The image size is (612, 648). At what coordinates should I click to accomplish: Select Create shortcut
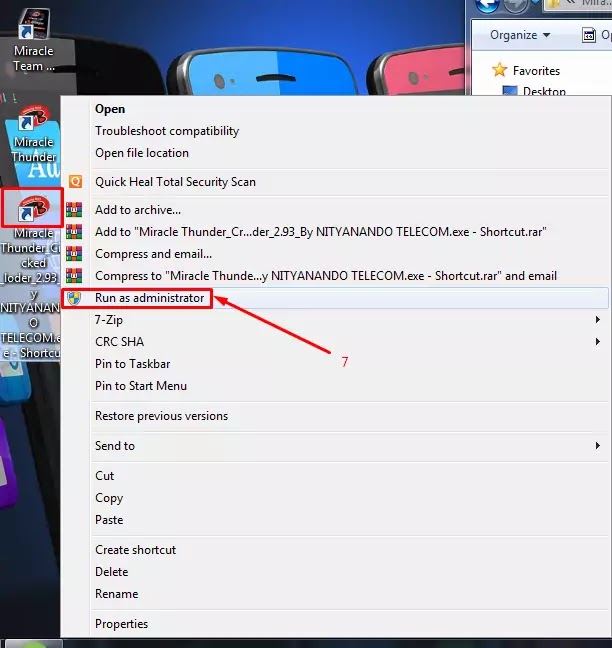click(136, 550)
